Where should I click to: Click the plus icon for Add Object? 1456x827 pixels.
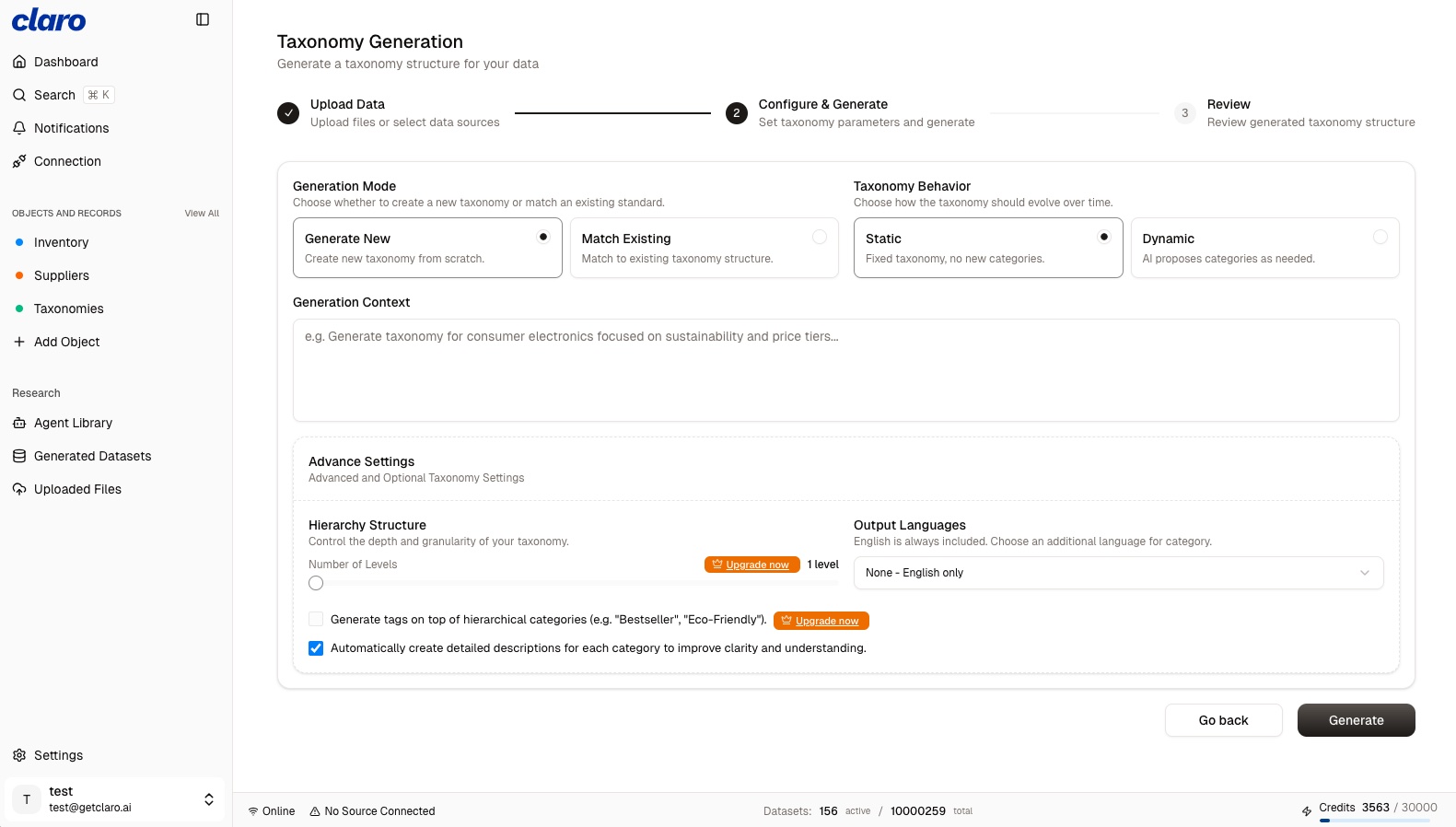[19, 342]
